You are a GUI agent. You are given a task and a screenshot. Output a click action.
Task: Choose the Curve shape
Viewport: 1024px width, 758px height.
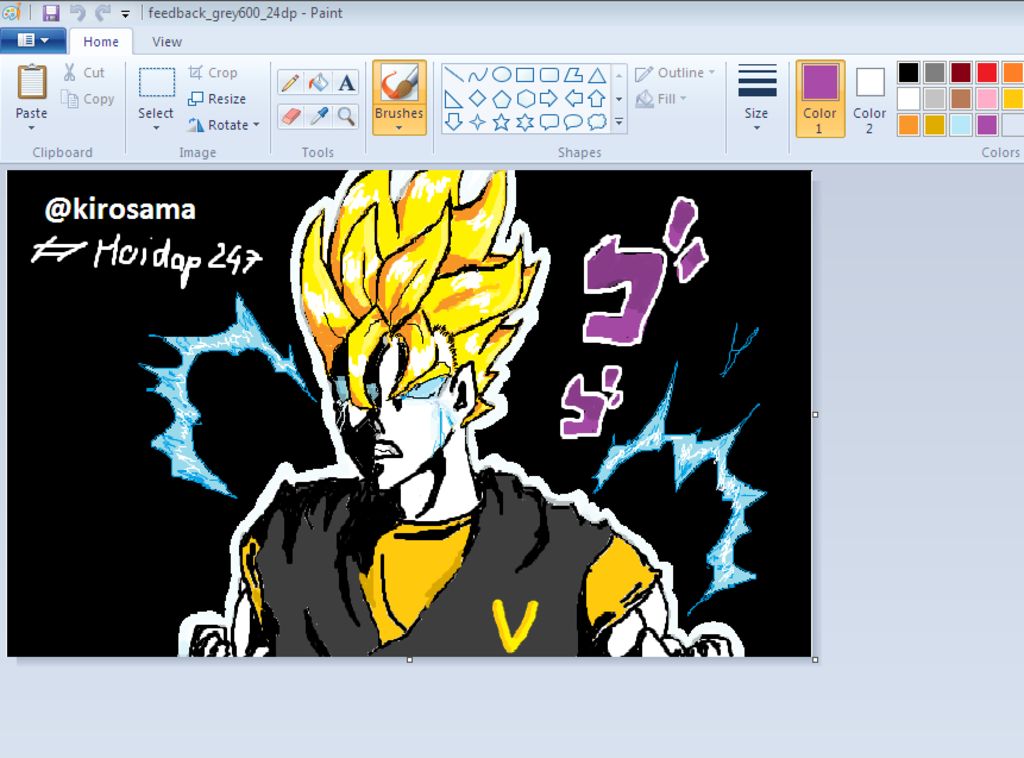(477, 75)
